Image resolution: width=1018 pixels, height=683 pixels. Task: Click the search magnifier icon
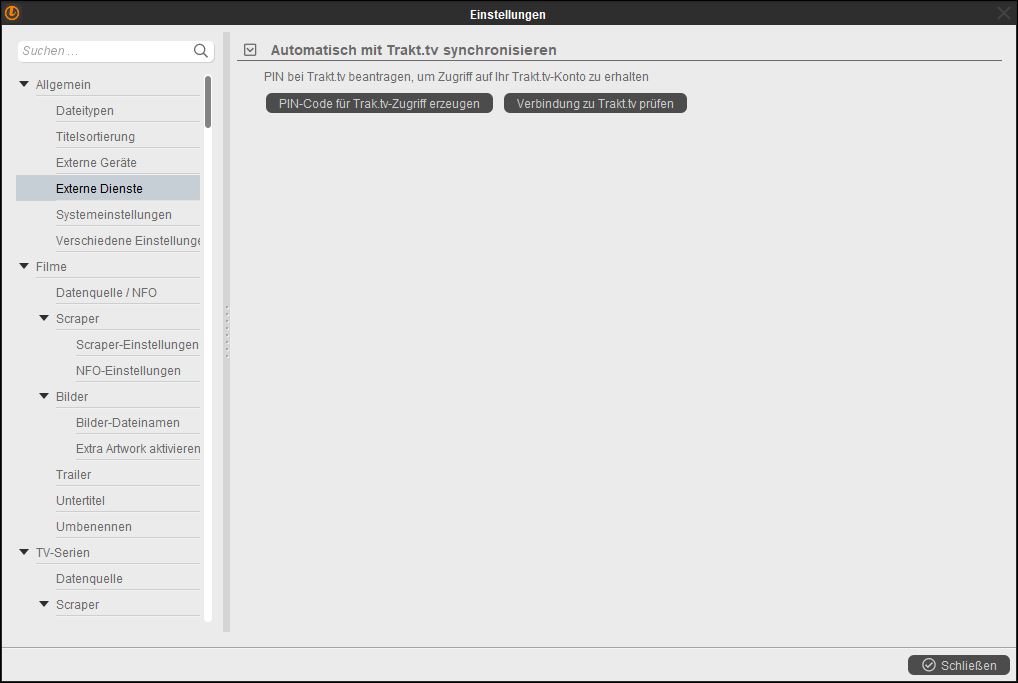coord(201,51)
